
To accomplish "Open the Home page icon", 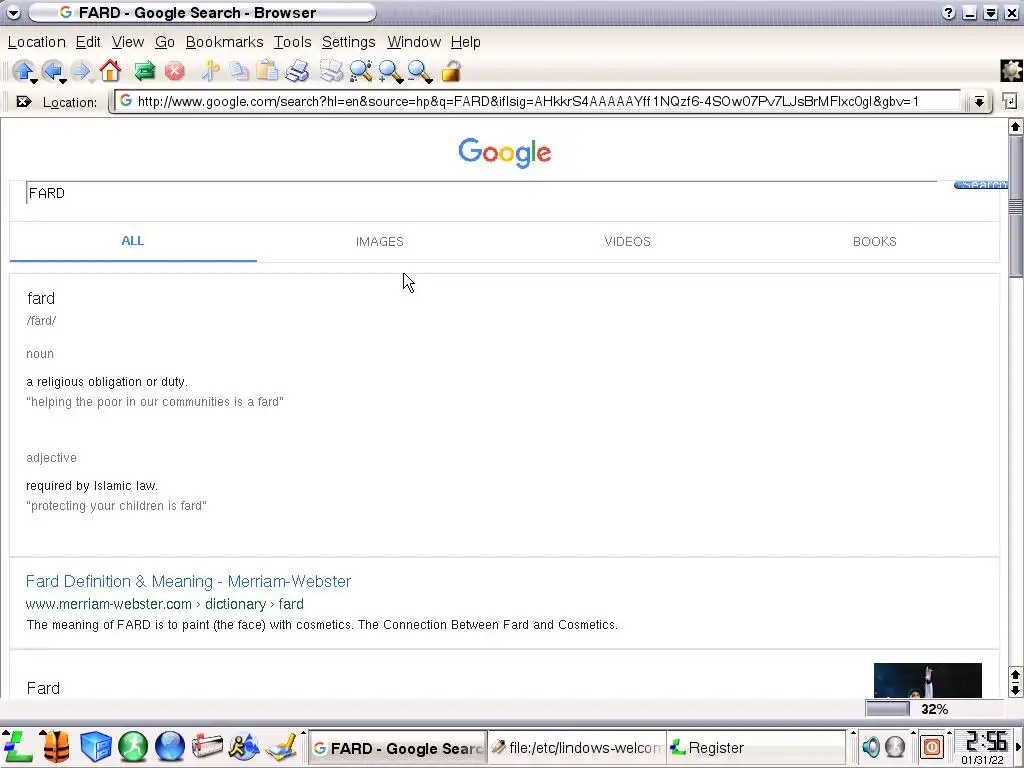I will coord(110,70).
